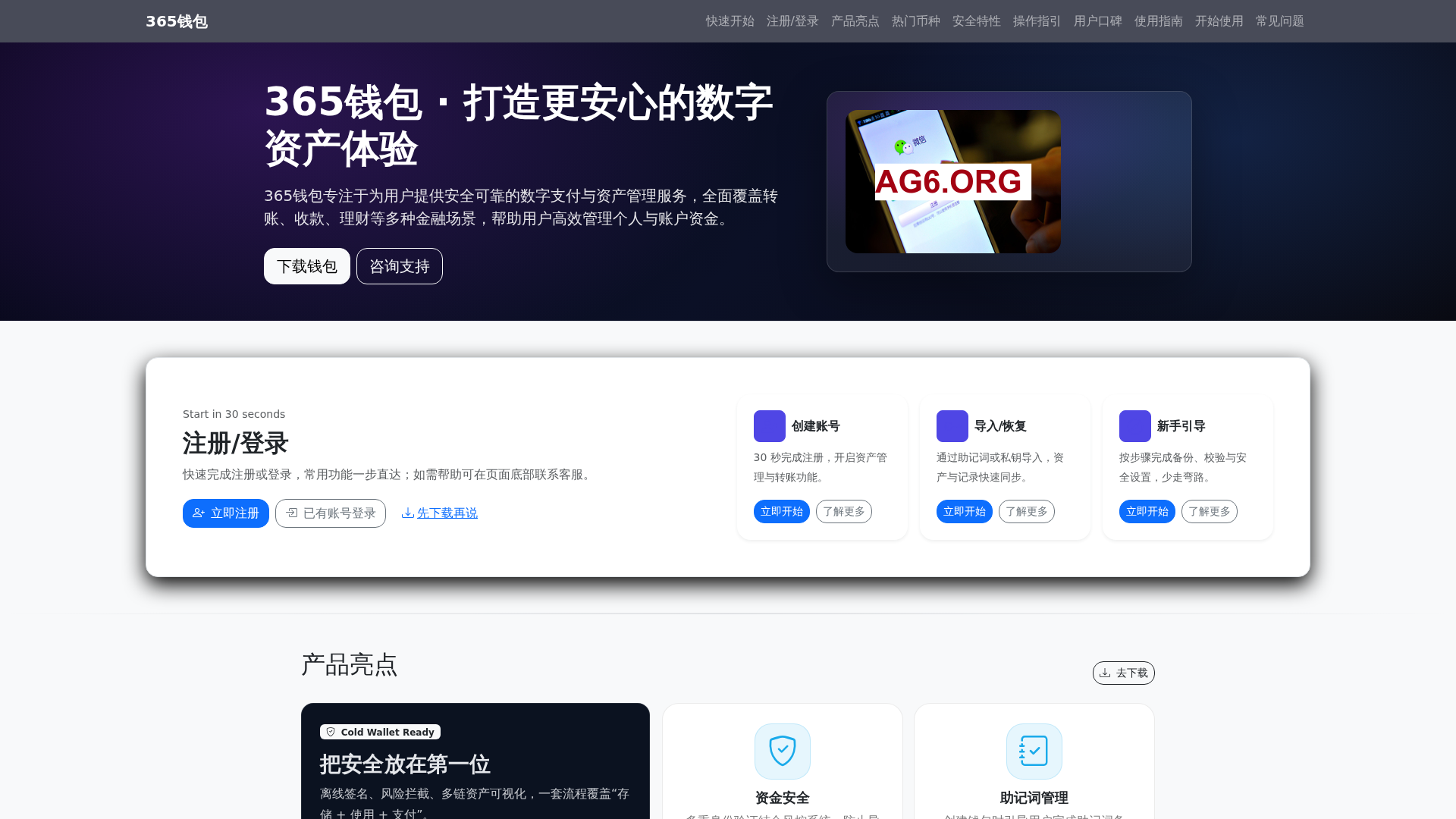The image size is (1456, 819).
Task: Click the 创建账号 card title
Action: tap(816, 426)
